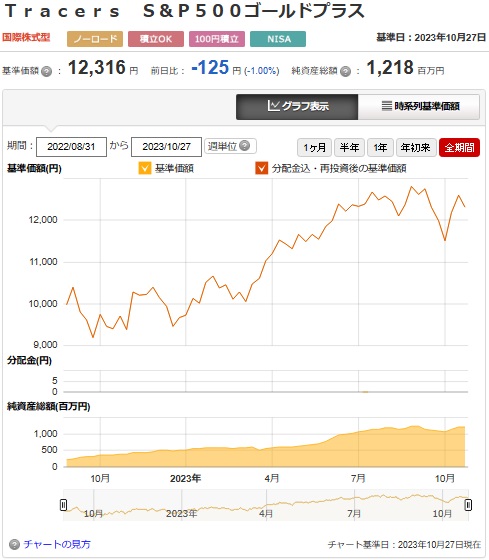
Task: Switch to グラフ表示 tab
Action: (297, 106)
